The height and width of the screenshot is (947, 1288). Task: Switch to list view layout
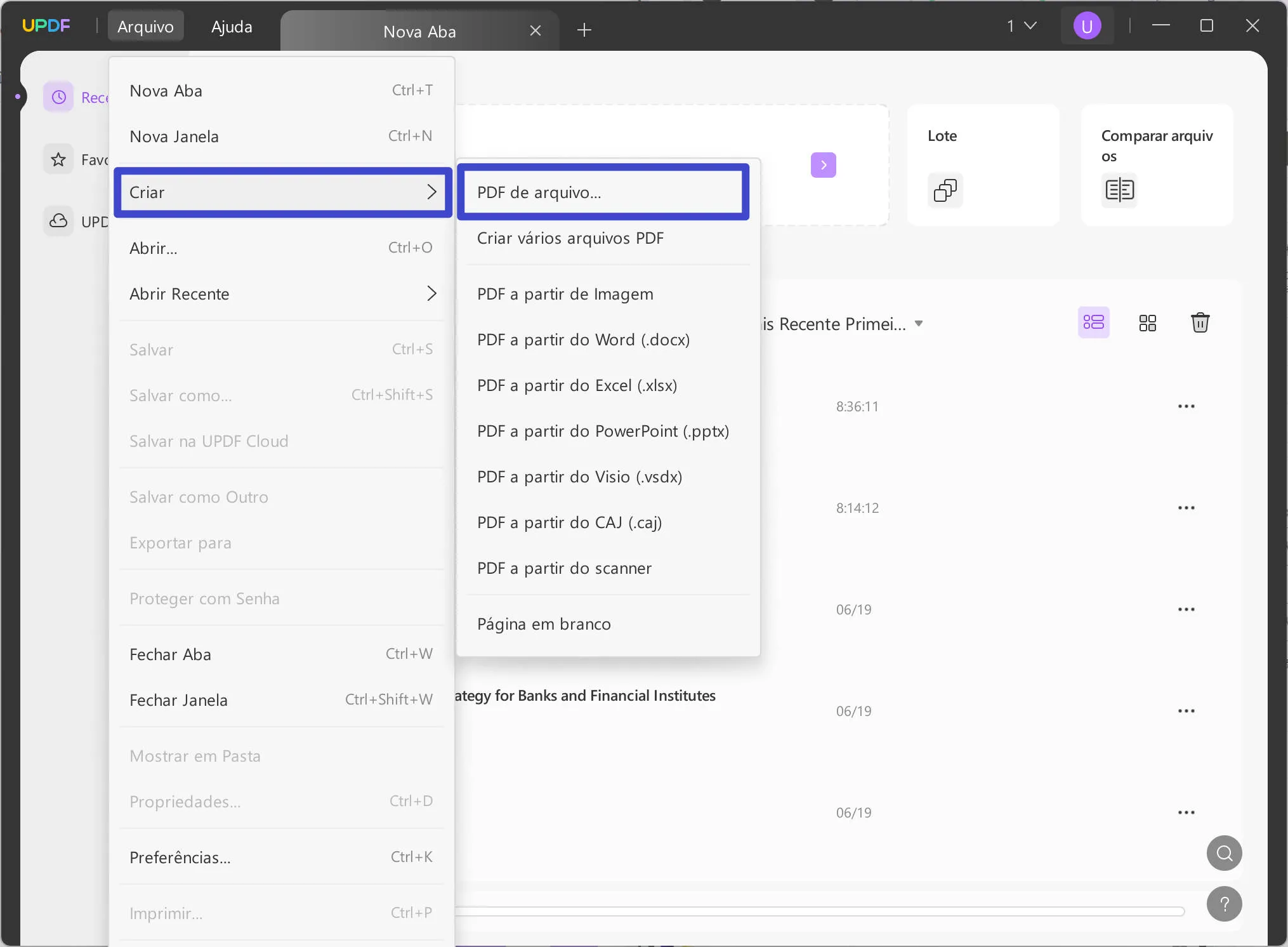(1093, 322)
